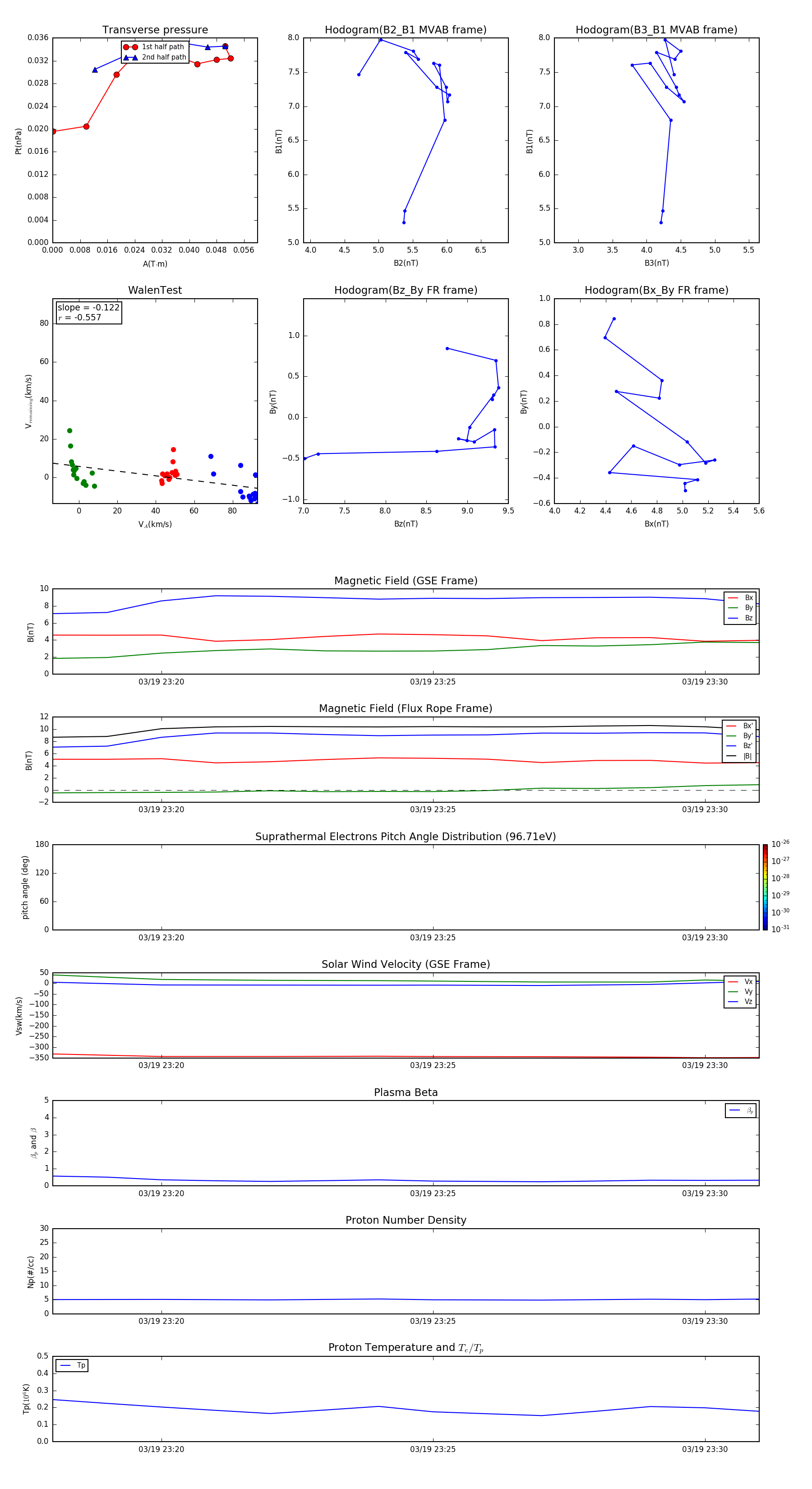Screen dimensions: 812x1489
Task: Click the 'B3(nT)' axis label
Action: [656, 263]
